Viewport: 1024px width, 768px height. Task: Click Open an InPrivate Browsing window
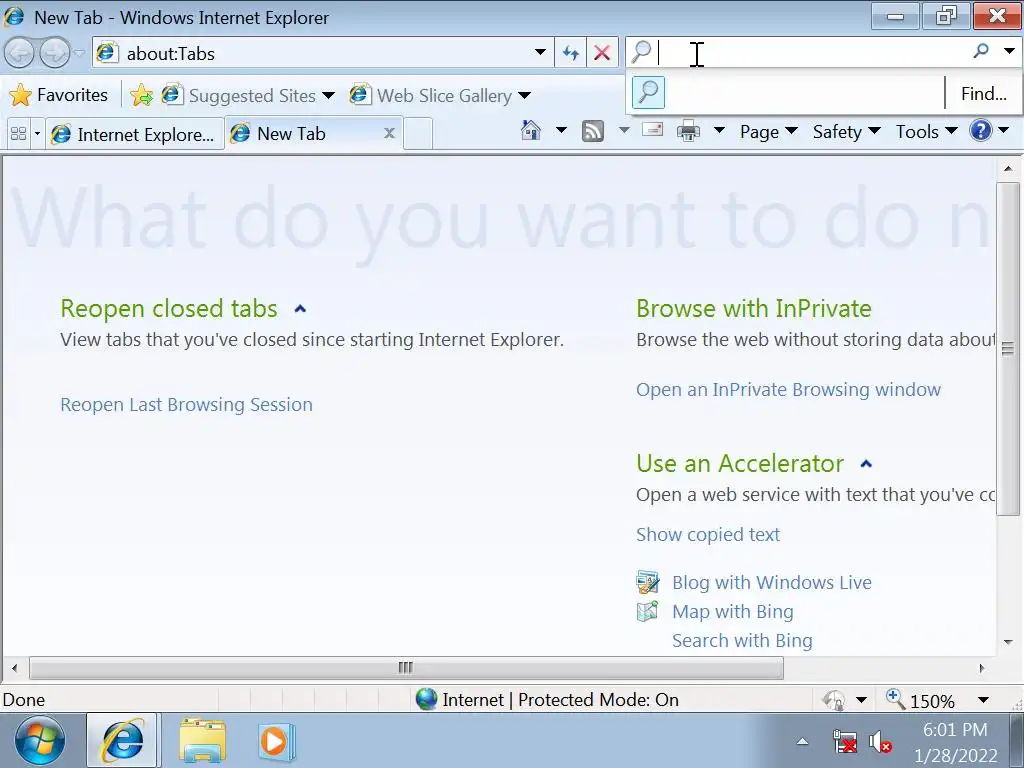coord(788,390)
